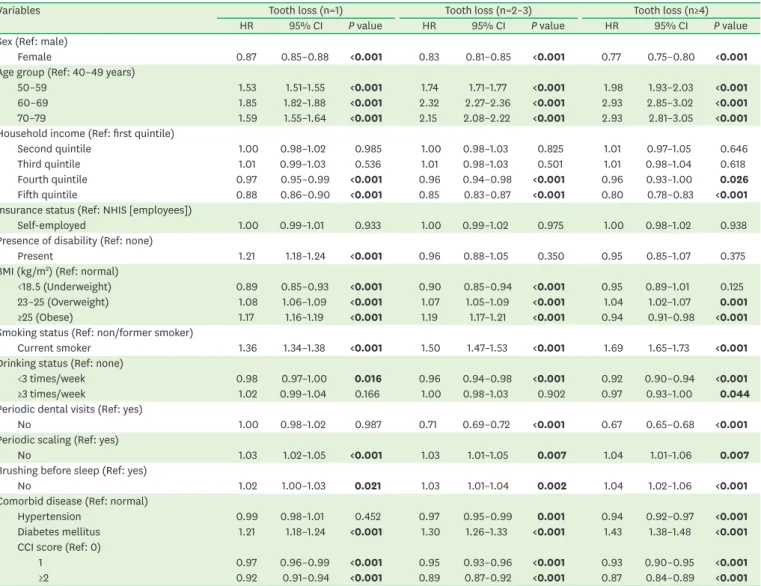Image resolution: width=761 pixels, height=586 pixels.
Task: Click the CCI ≥2 row CI value '0.84–0.89'
Action: [670, 578]
